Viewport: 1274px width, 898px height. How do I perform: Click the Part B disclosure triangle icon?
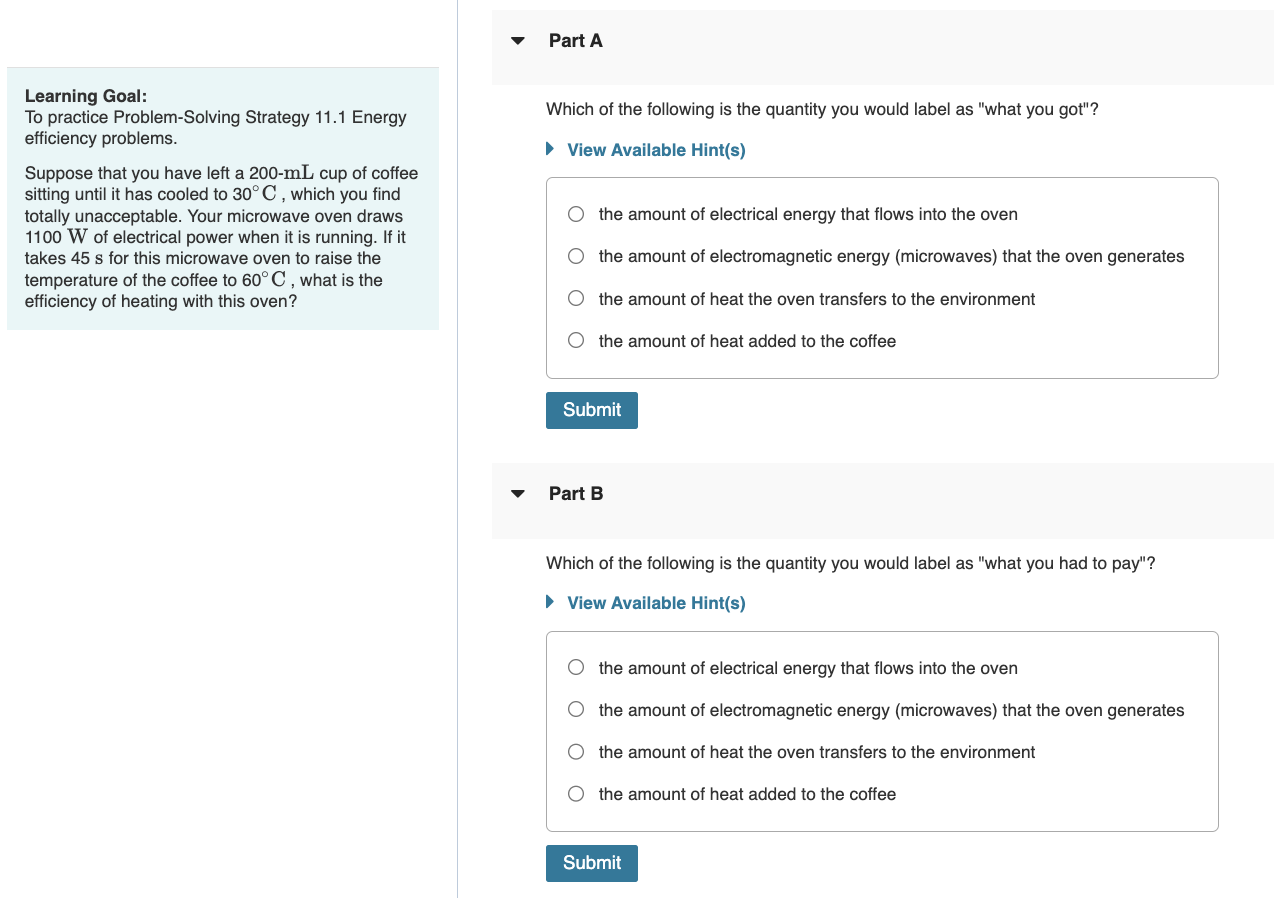(516, 493)
